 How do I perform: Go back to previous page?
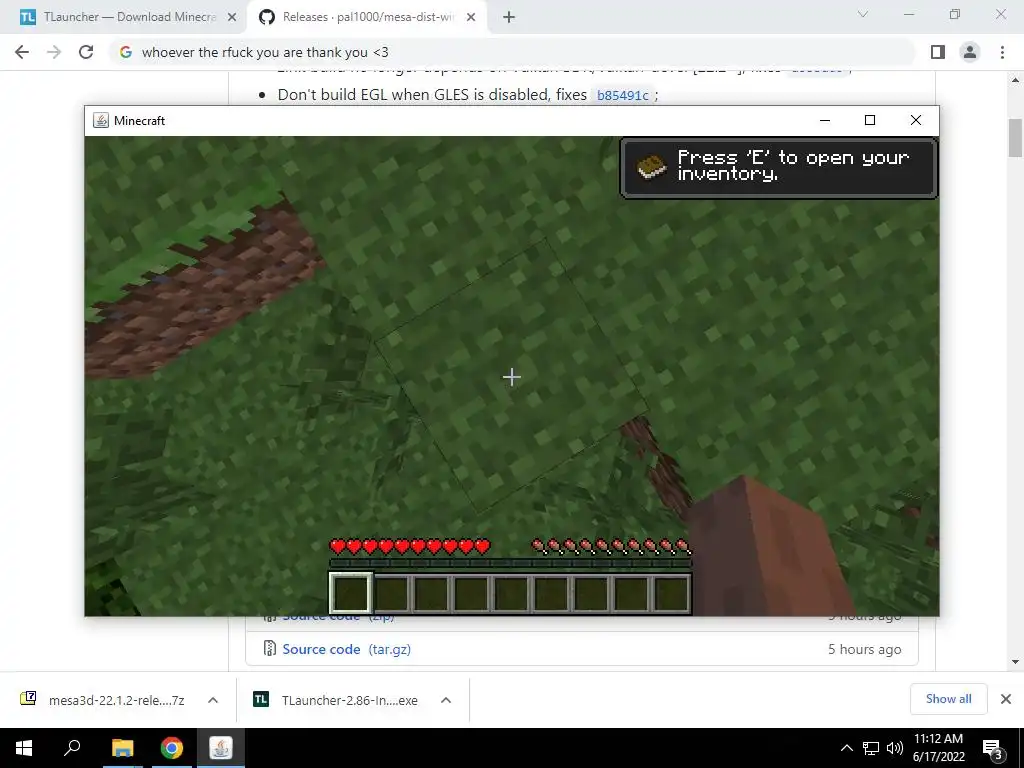point(22,52)
